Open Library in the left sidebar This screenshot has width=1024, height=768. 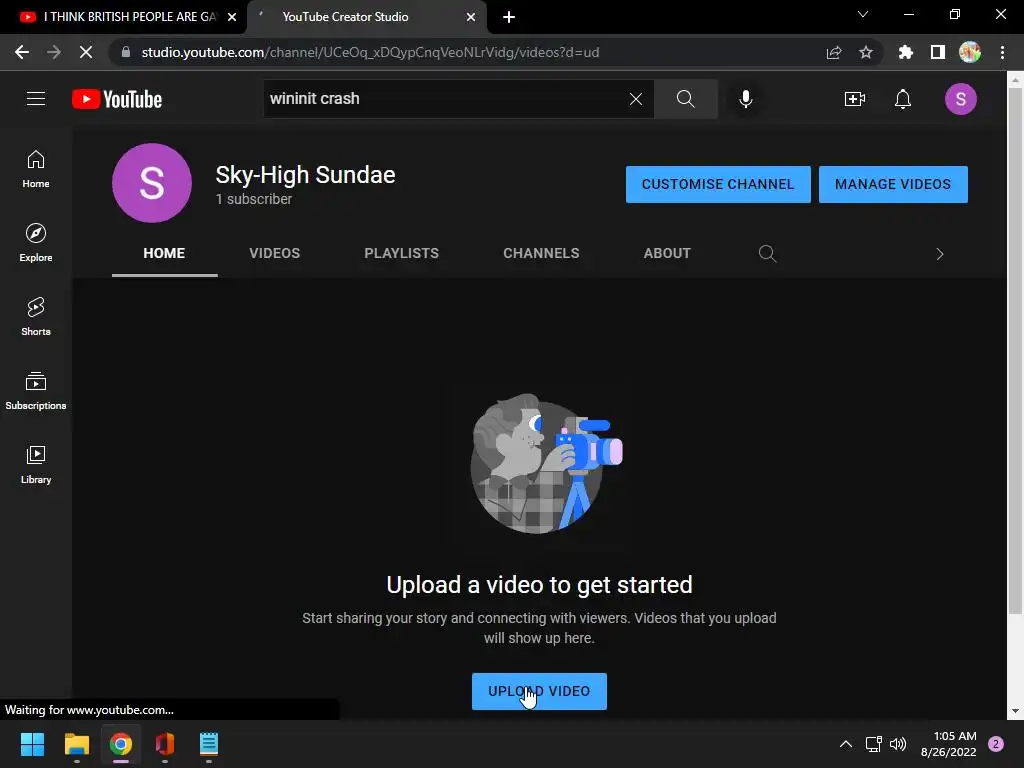(x=36, y=464)
